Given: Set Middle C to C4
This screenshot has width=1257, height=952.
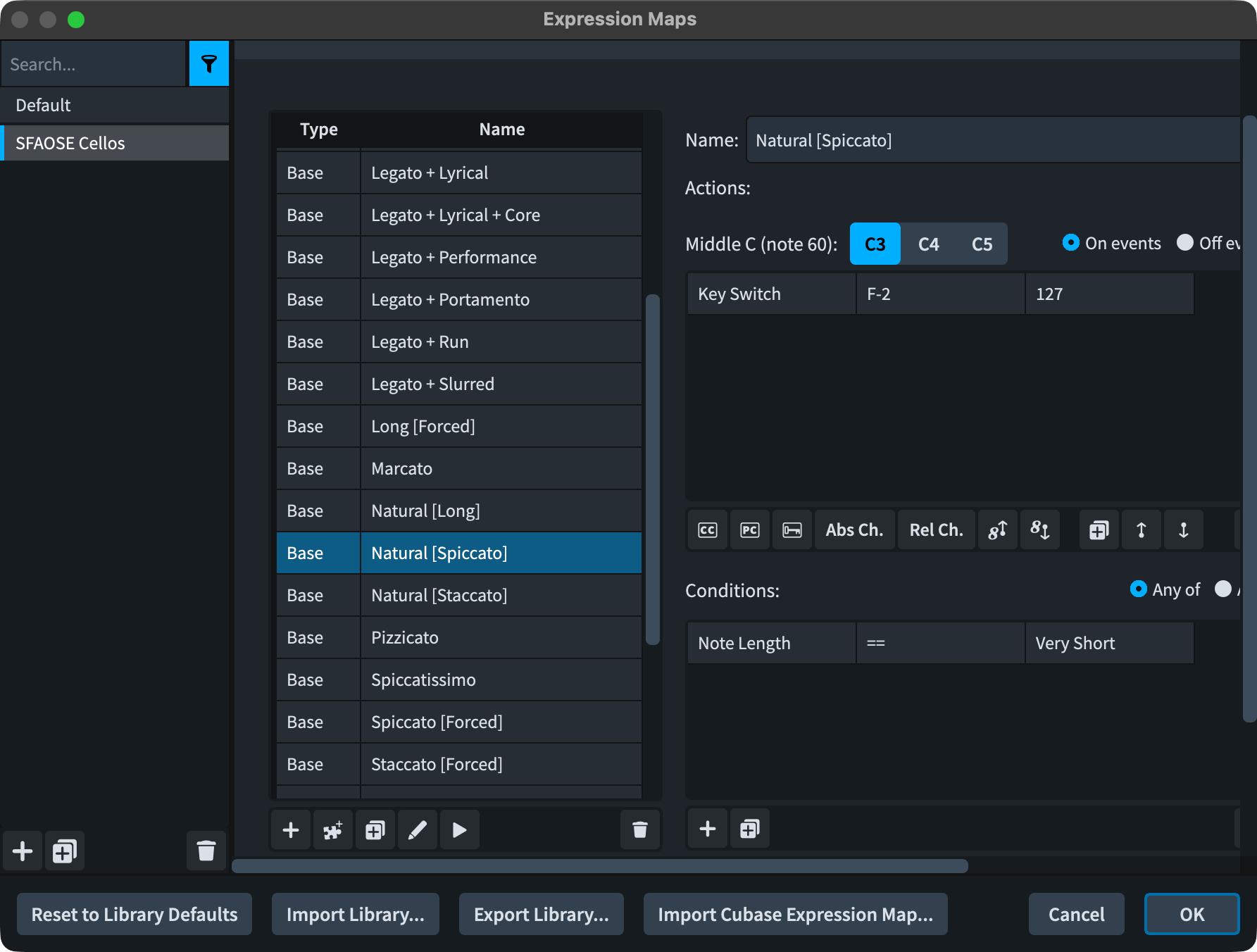Looking at the screenshot, I should tap(928, 244).
